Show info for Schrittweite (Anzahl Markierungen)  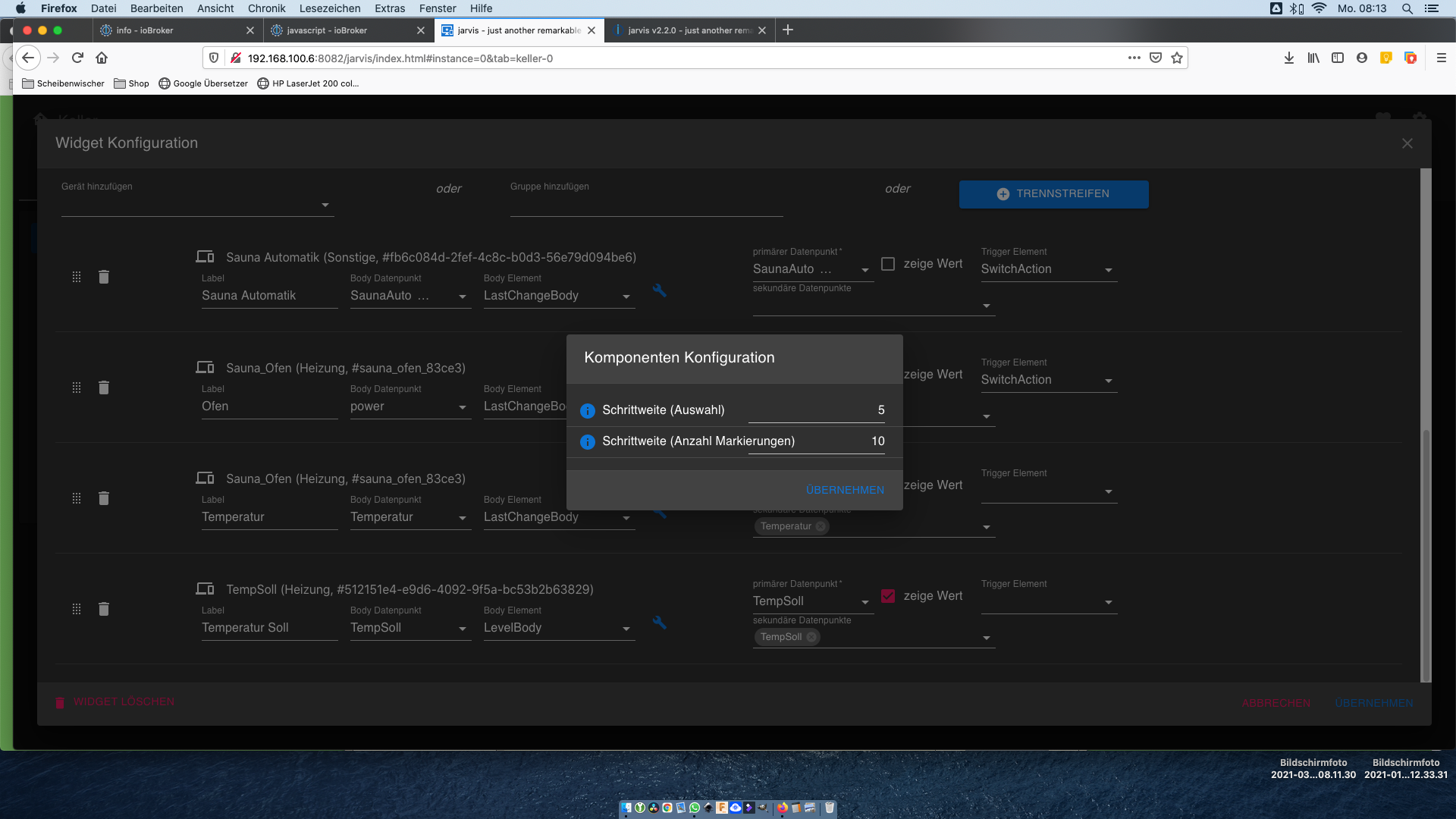pos(588,442)
